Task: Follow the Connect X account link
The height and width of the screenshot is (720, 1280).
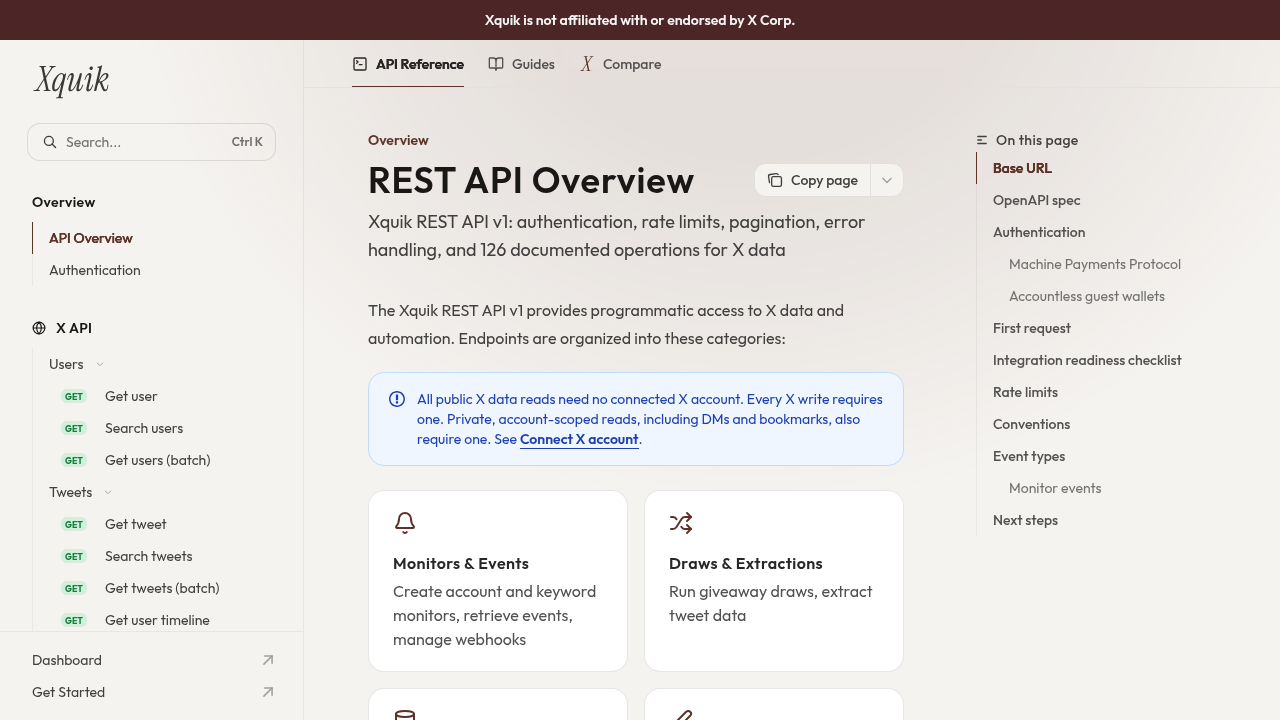Action: pos(579,439)
